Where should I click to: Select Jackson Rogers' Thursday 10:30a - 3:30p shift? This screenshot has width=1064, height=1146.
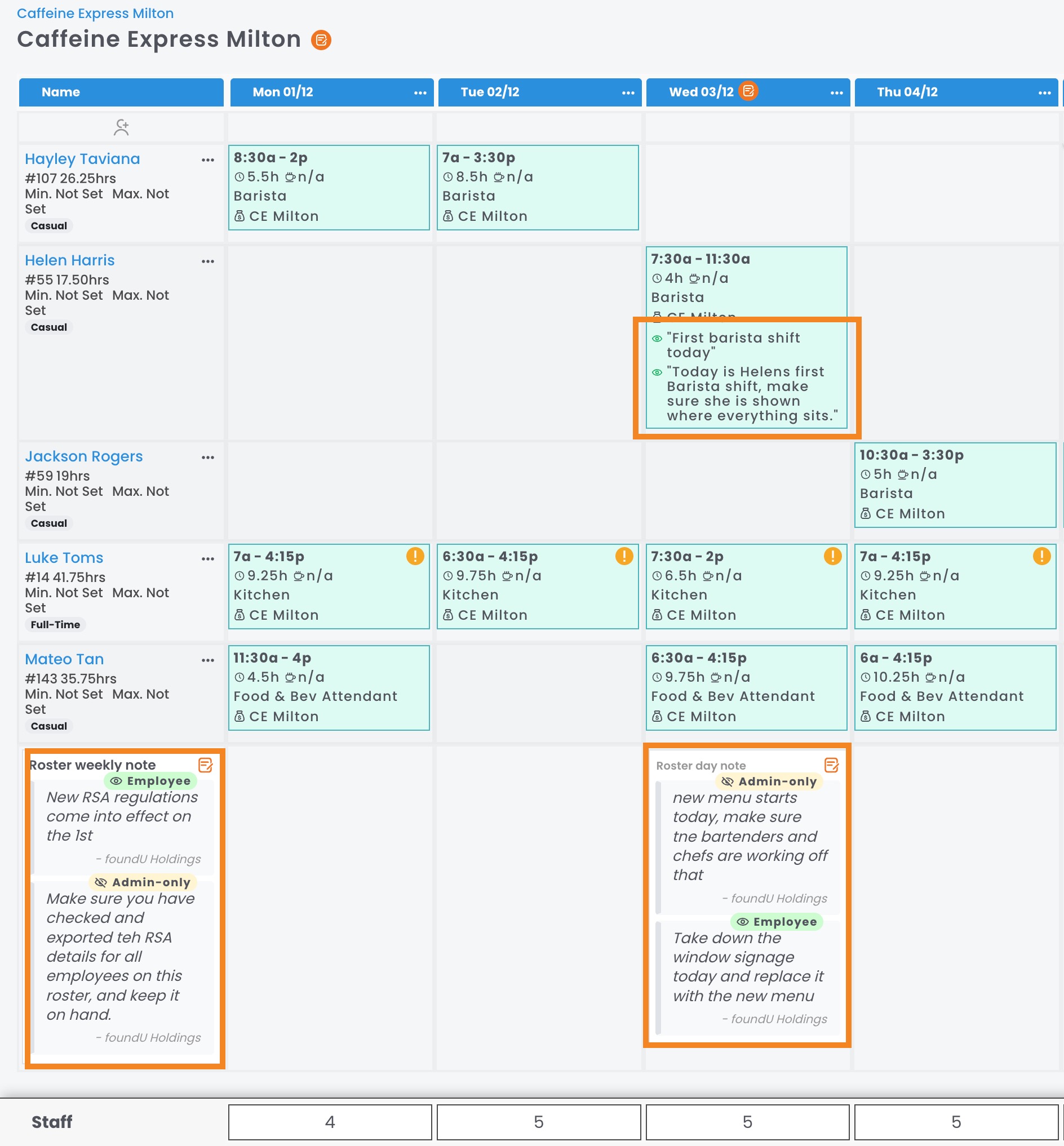pyautogui.click(x=955, y=485)
